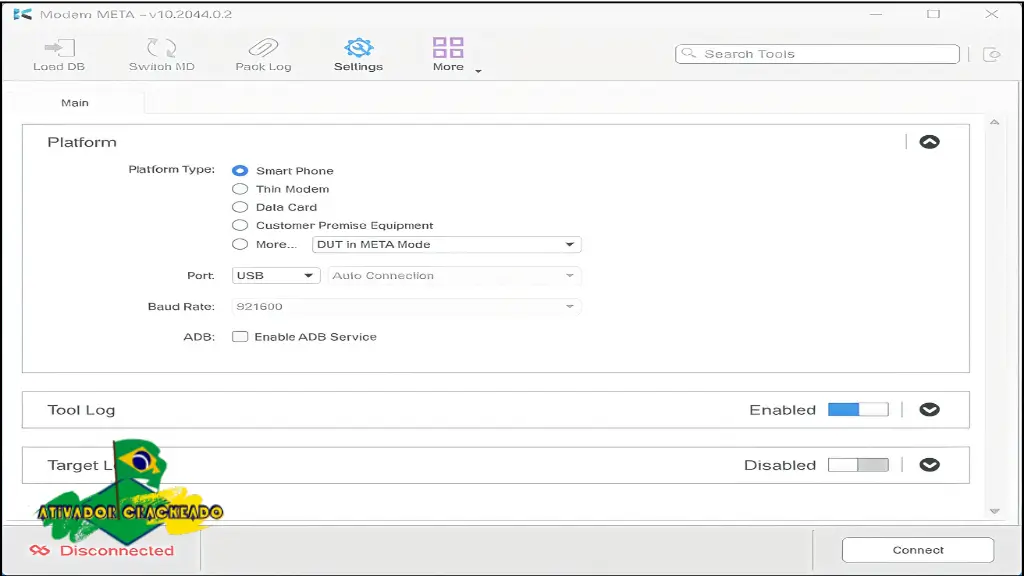Click the Tool Log heading text
Screen dimensions: 1024x576
81,410
